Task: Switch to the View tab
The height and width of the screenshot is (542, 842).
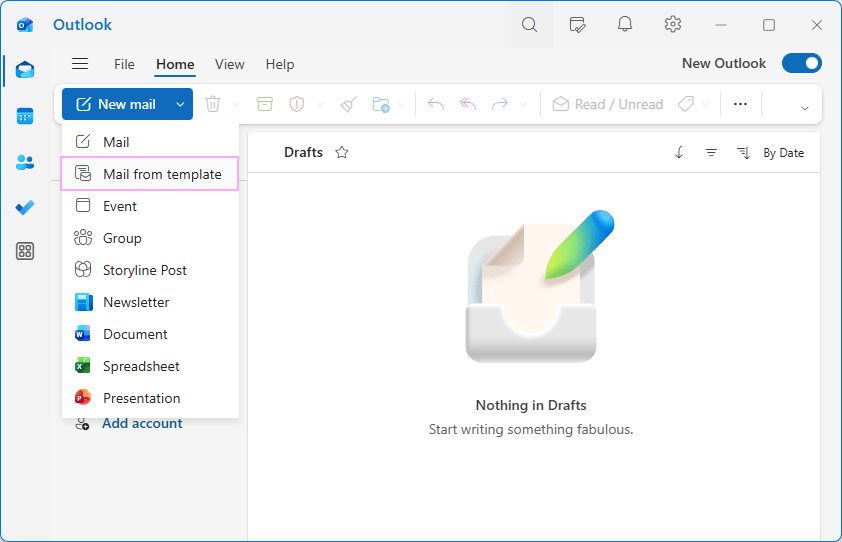Action: click(229, 64)
